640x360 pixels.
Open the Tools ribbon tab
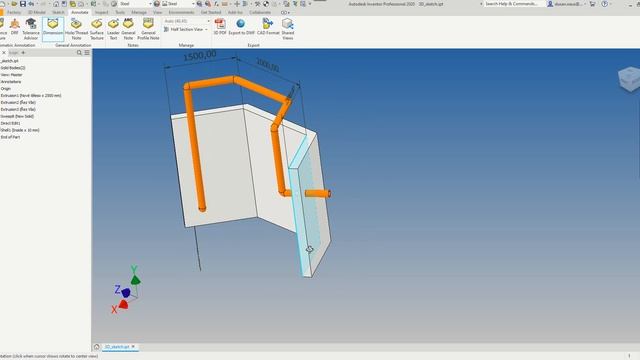pos(120,13)
